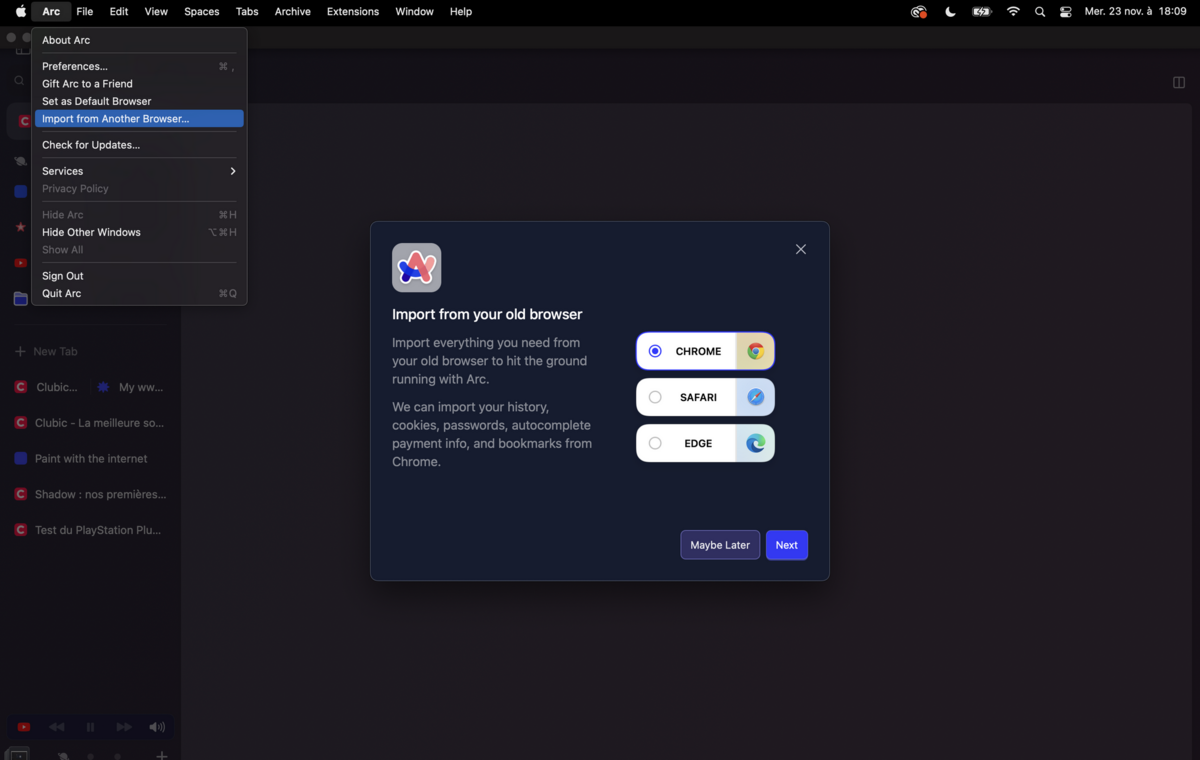Screen dimensions: 1200x760
Task: Click the pinned folder icon in sidebar
Action: click(20, 299)
